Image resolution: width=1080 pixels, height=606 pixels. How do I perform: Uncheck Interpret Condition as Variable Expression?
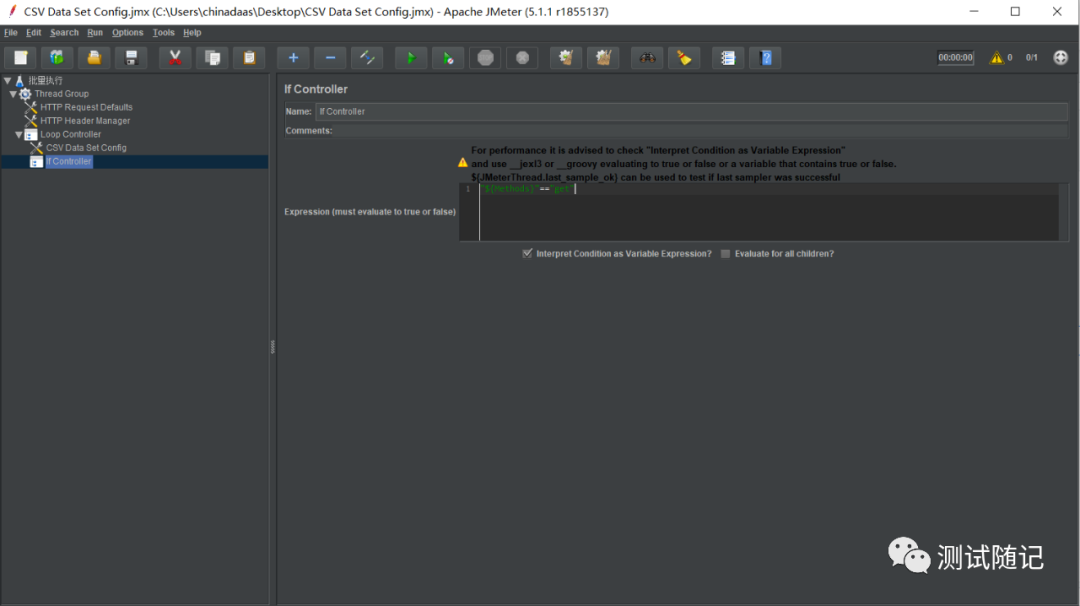coord(528,253)
